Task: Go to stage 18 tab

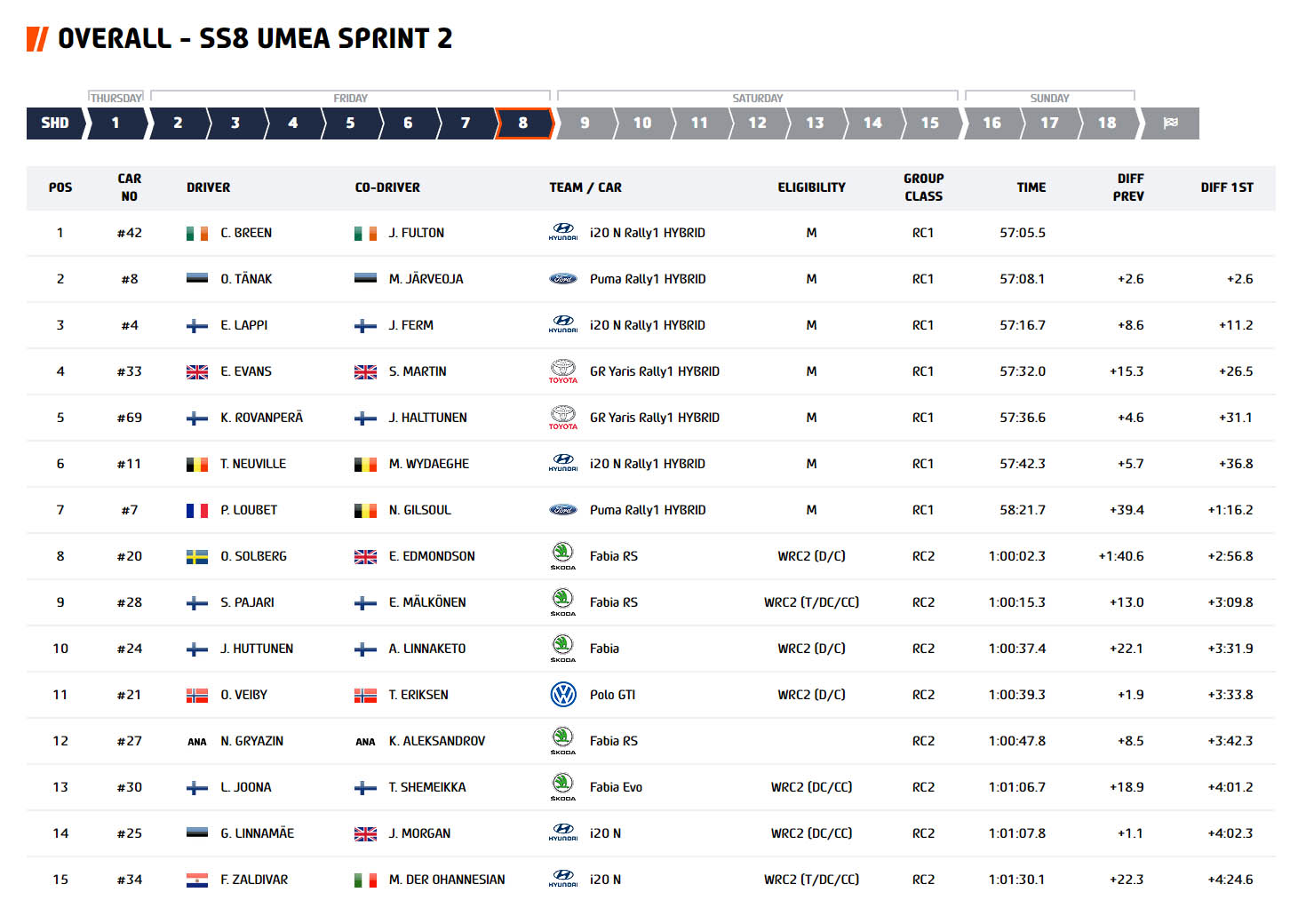Action: click(1107, 123)
